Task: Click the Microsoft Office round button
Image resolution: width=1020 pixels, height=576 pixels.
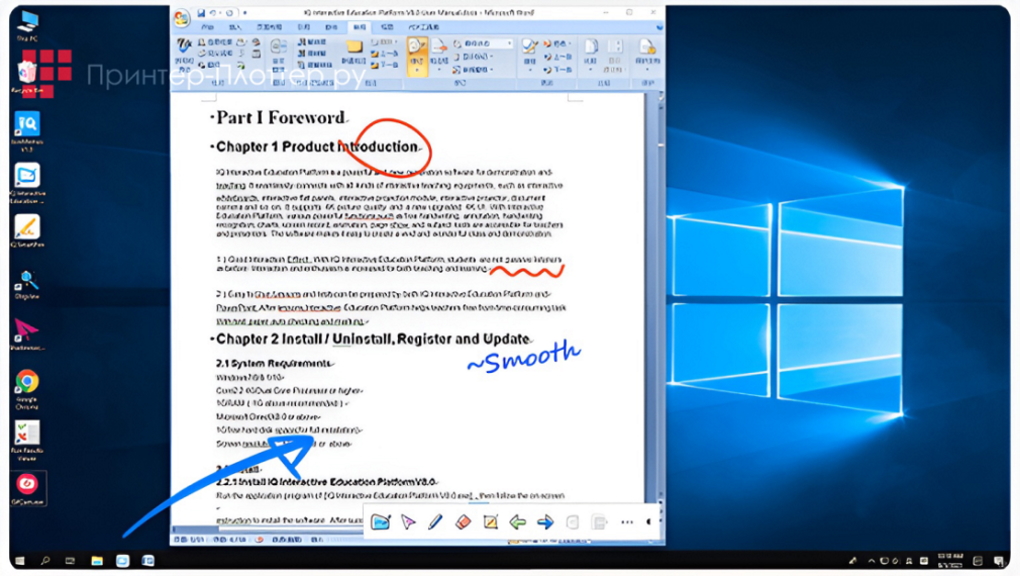Action: [x=182, y=17]
